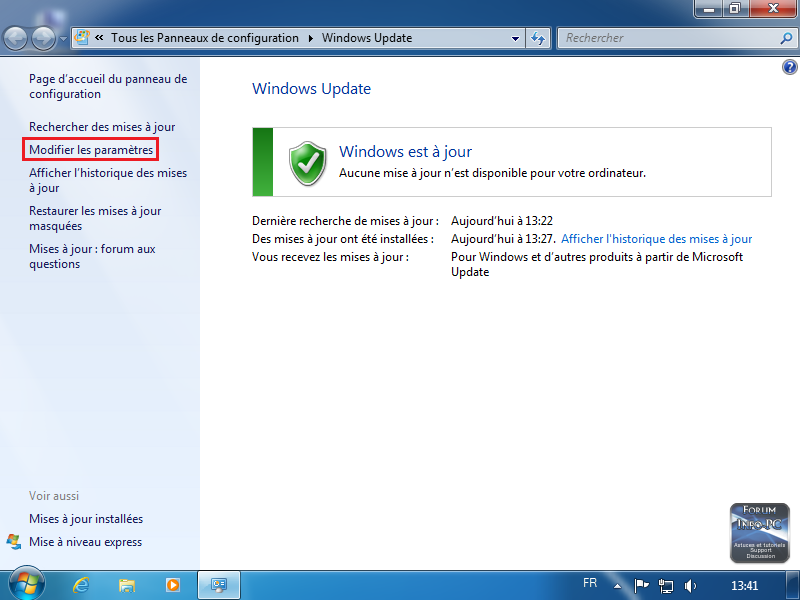
Task: Show hidden tray icons arrow
Action: [617, 586]
